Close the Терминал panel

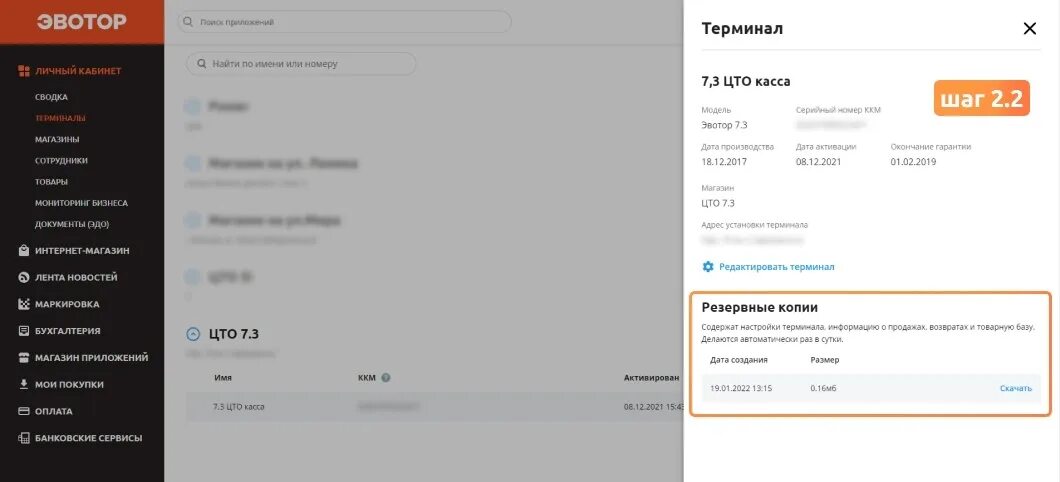[x=1029, y=29]
